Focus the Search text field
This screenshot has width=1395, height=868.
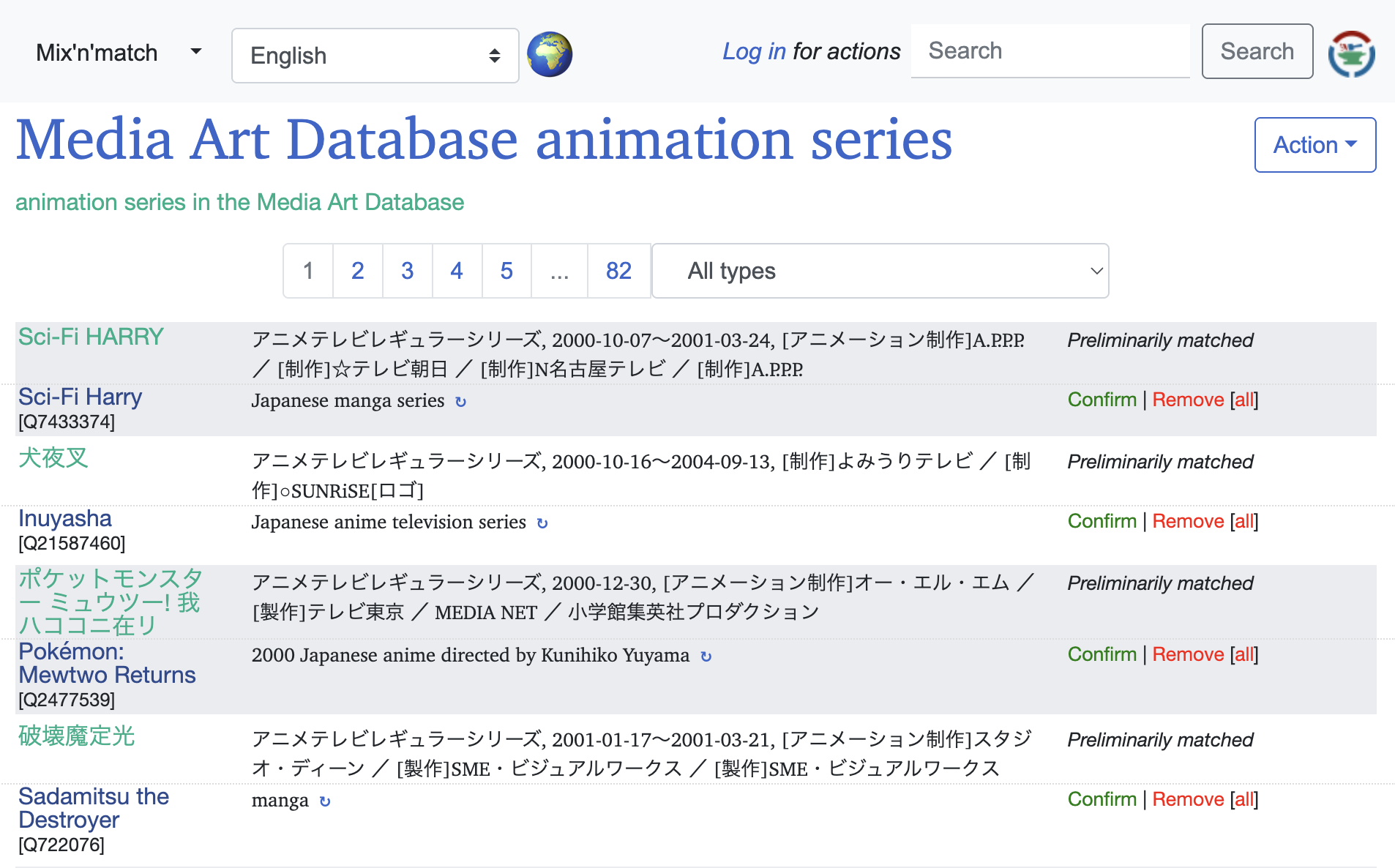click(1050, 51)
